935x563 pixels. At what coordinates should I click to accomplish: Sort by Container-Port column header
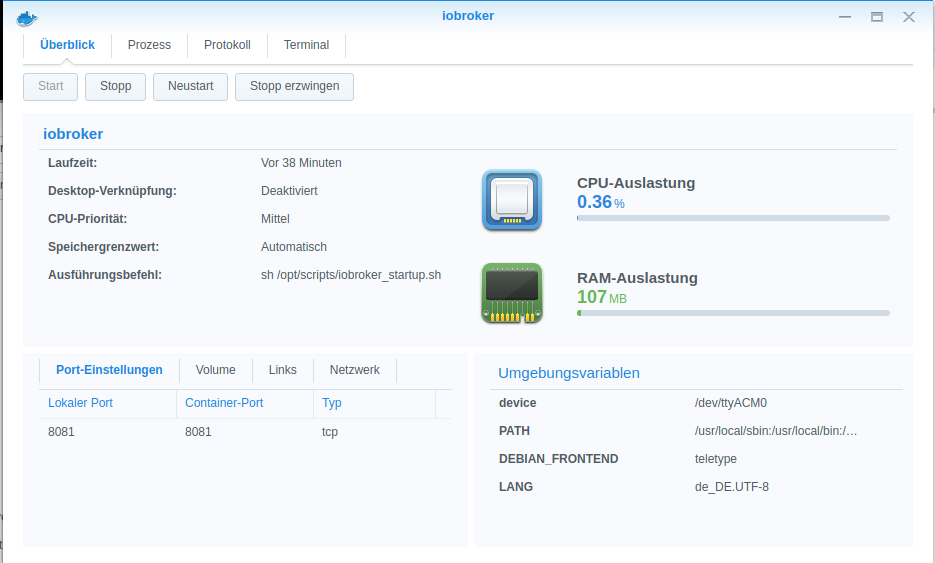coord(245,403)
